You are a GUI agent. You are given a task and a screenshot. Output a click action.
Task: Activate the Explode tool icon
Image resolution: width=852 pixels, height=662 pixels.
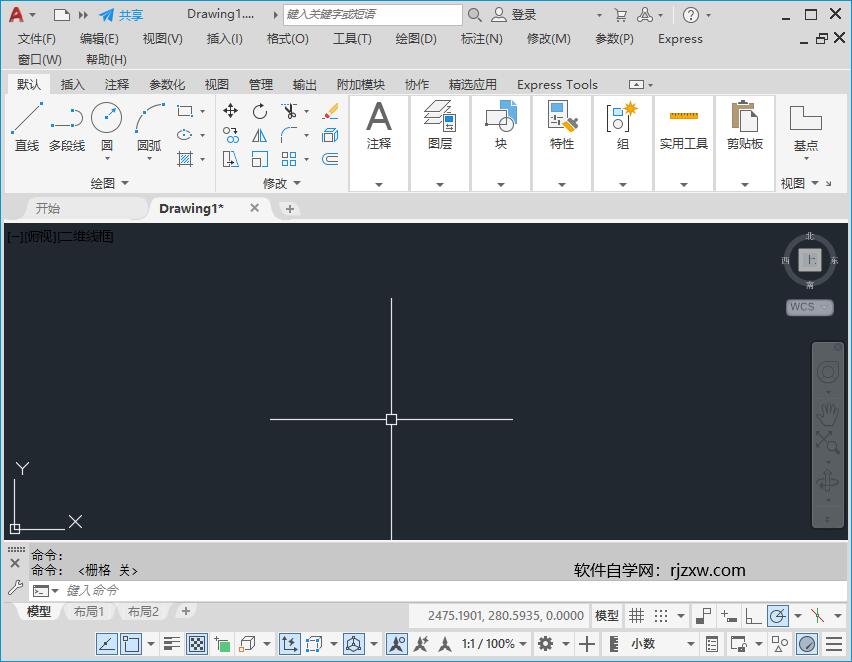pyautogui.click(x=330, y=135)
